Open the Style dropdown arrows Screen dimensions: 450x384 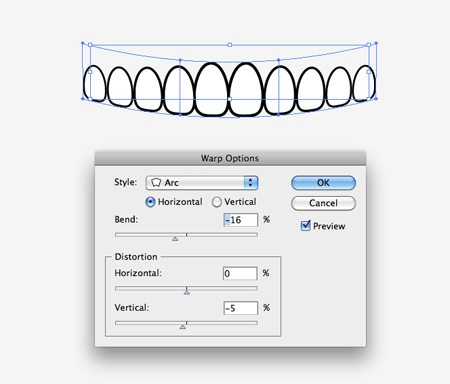pos(251,183)
